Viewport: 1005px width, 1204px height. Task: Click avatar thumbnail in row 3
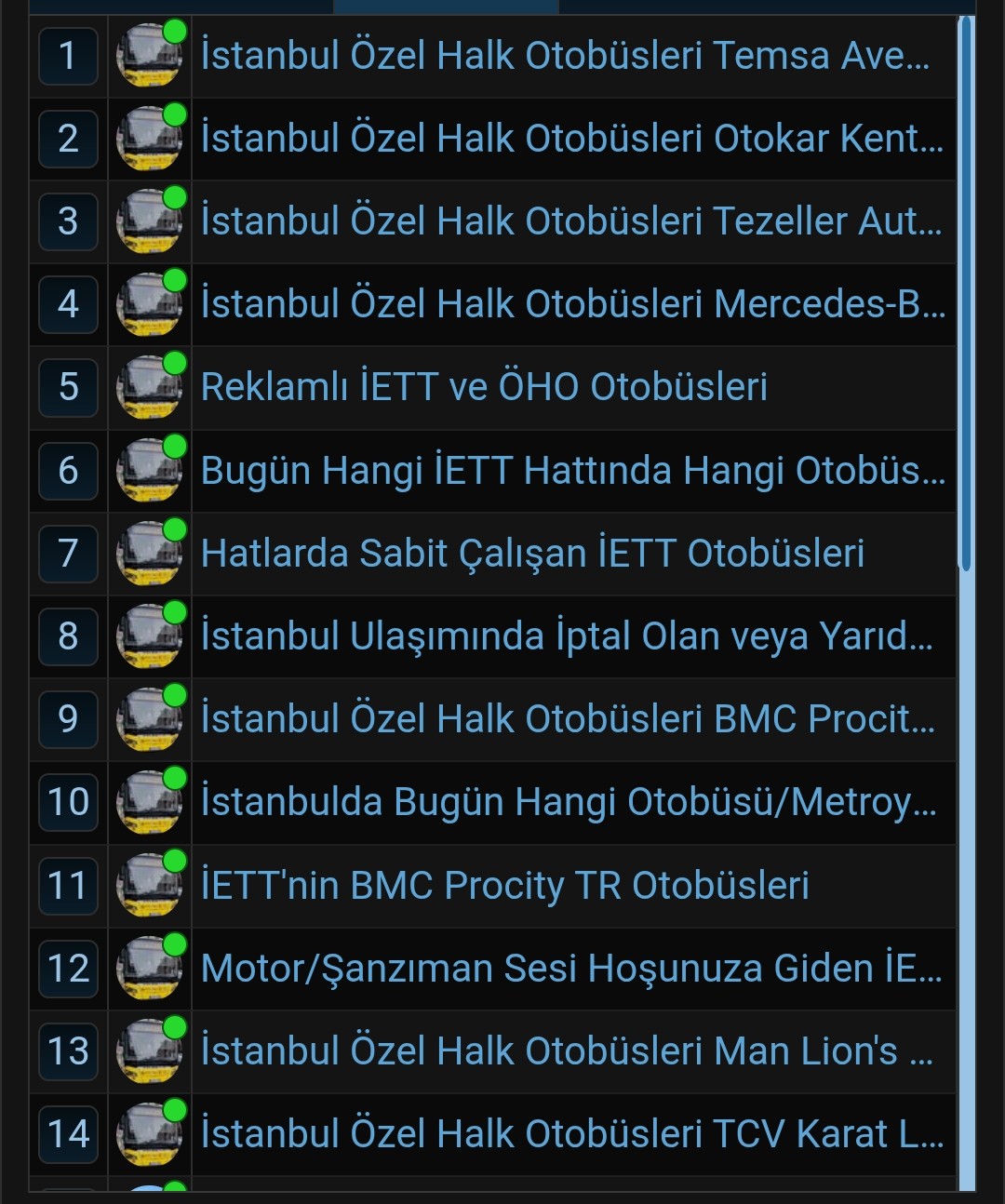tap(149, 221)
